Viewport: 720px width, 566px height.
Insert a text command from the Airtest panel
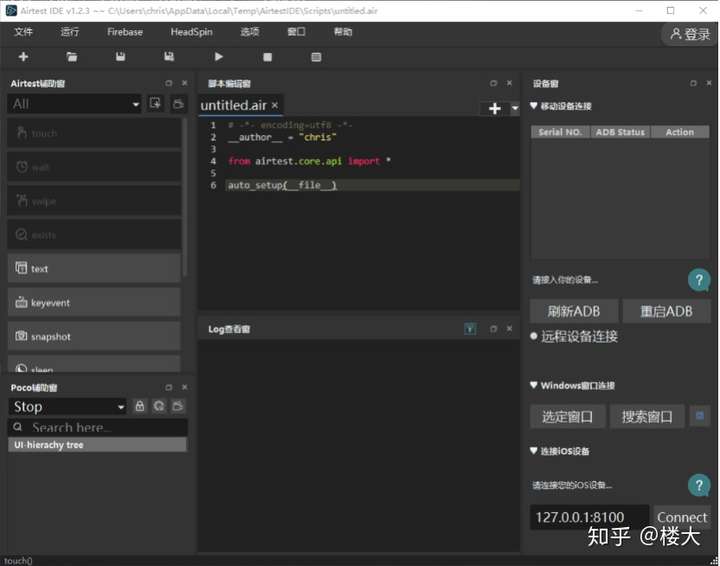(94, 269)
